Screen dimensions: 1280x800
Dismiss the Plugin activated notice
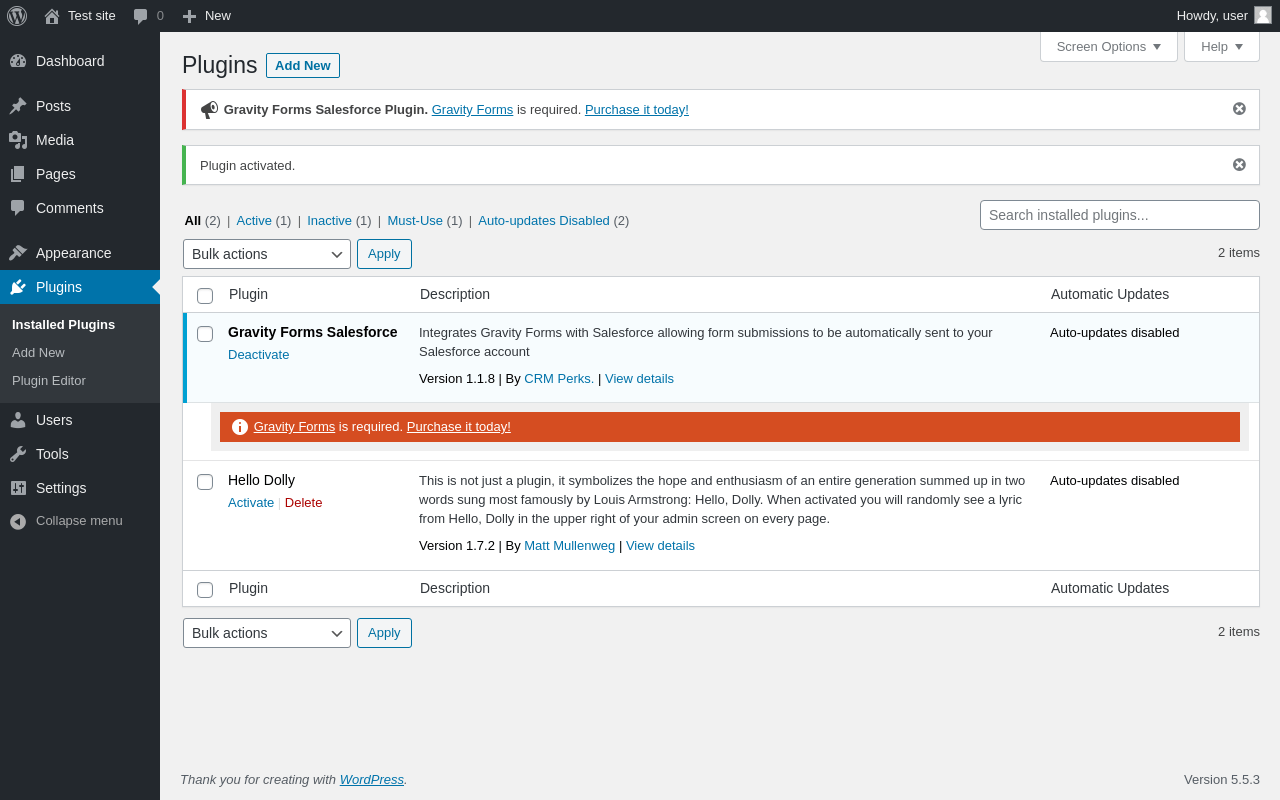pyautogui.click(x=1239, y=165)
